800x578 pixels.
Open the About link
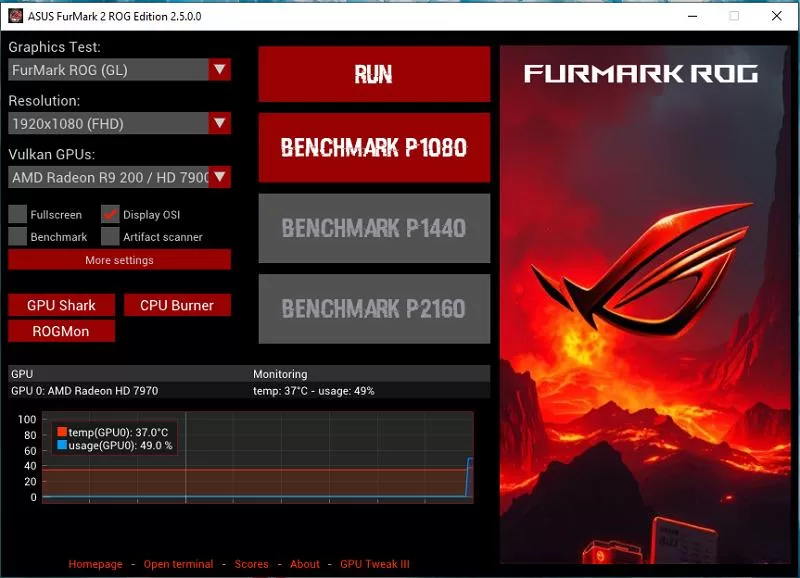pos(305,564)
